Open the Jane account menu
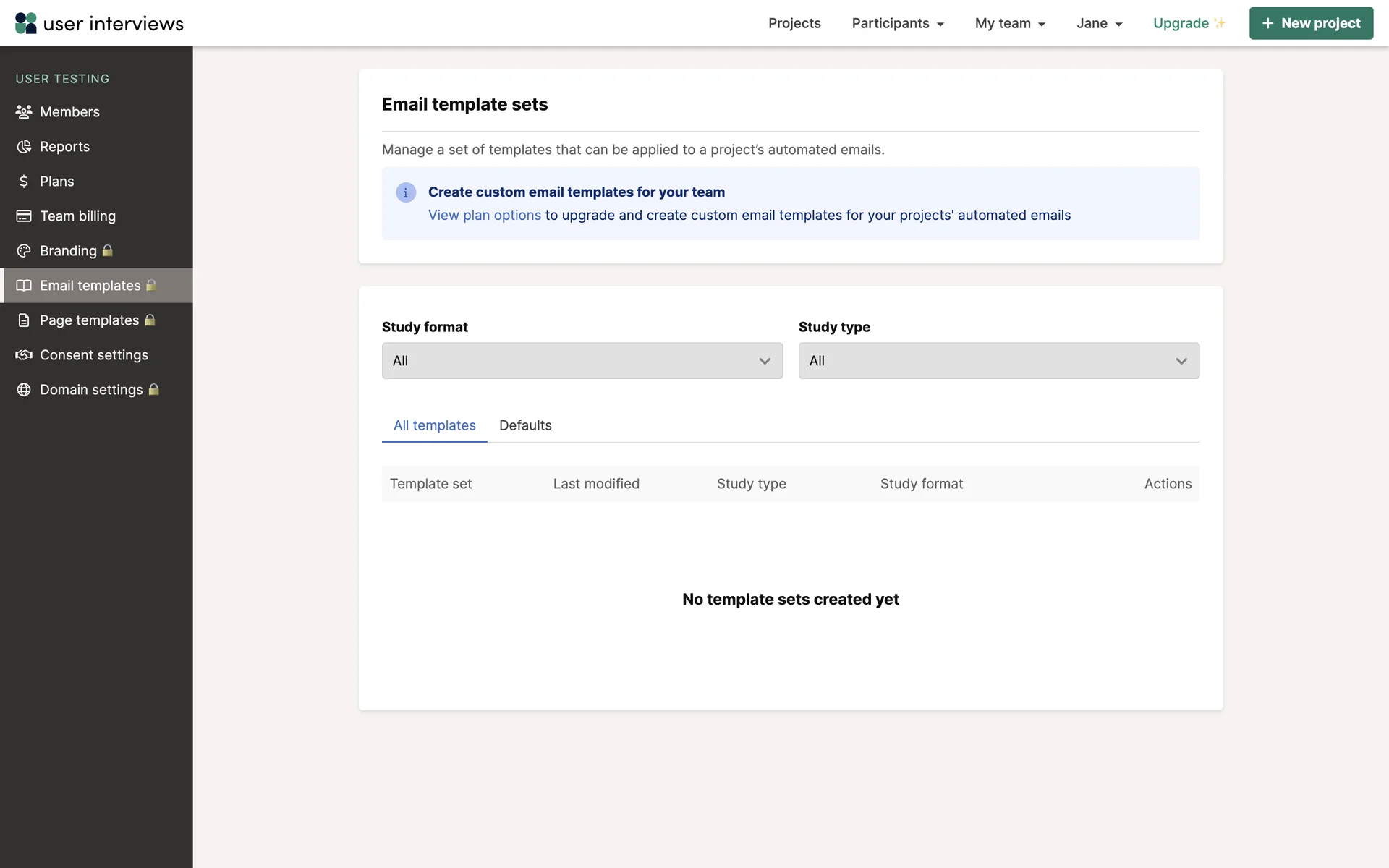This screenshot has width=1389, height=868. coord(1099,23)
